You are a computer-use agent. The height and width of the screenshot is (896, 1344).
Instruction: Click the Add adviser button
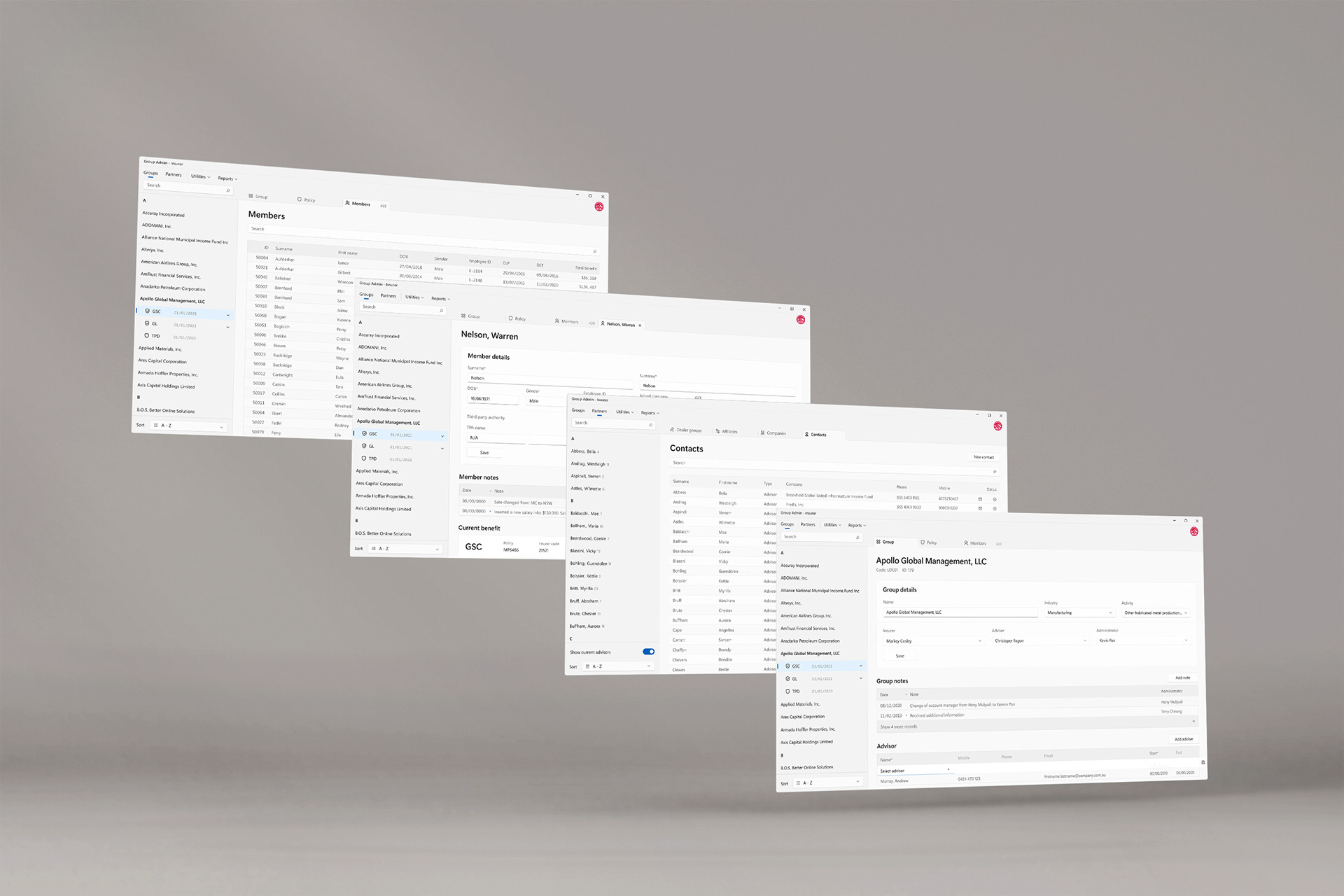point(1183,739)
